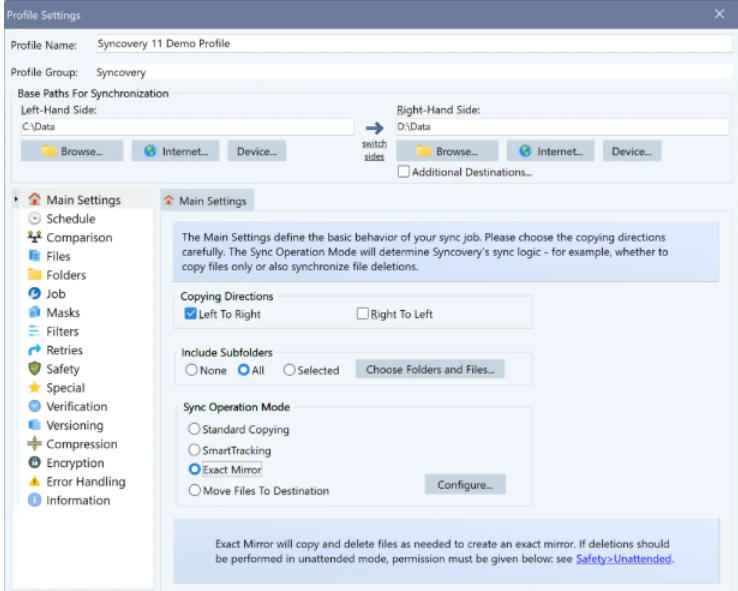738x591 pixels.
Task: Click the Compression icon in sidebar
Action: [x=34, y=444]
